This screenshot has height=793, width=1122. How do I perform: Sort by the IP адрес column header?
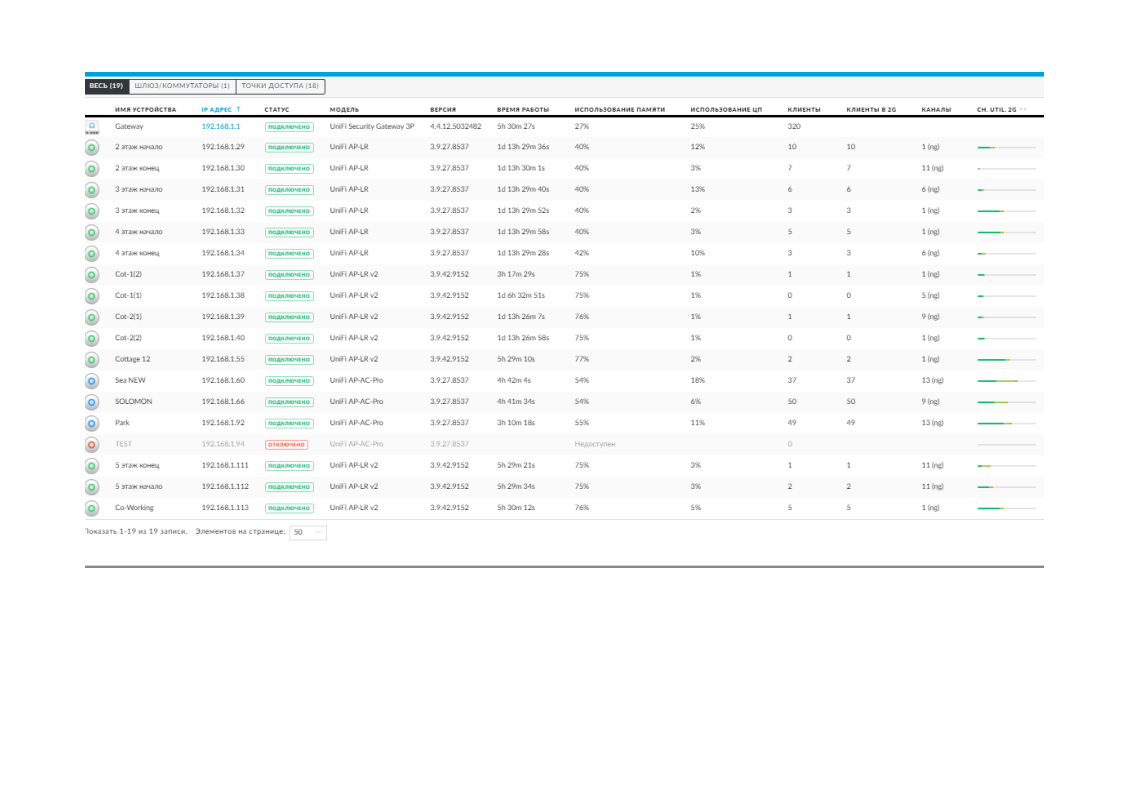pos(220,109)
